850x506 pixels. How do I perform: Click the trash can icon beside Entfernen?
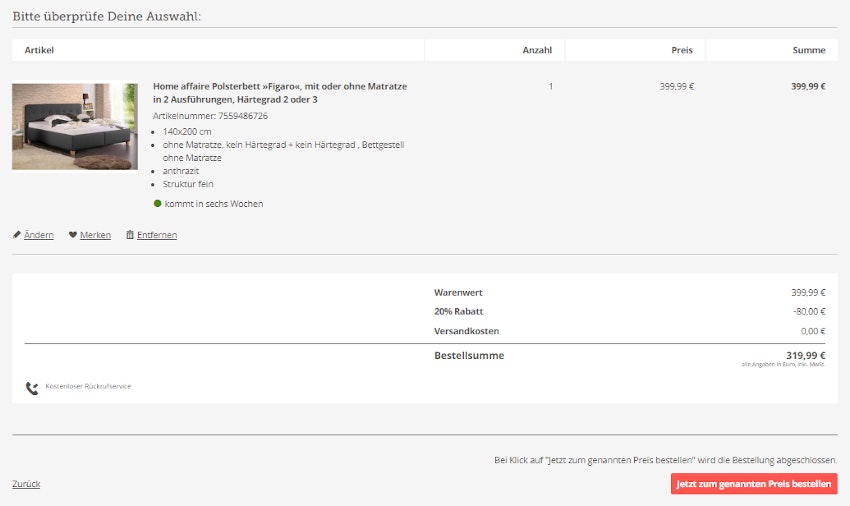(x=130, y=235)
